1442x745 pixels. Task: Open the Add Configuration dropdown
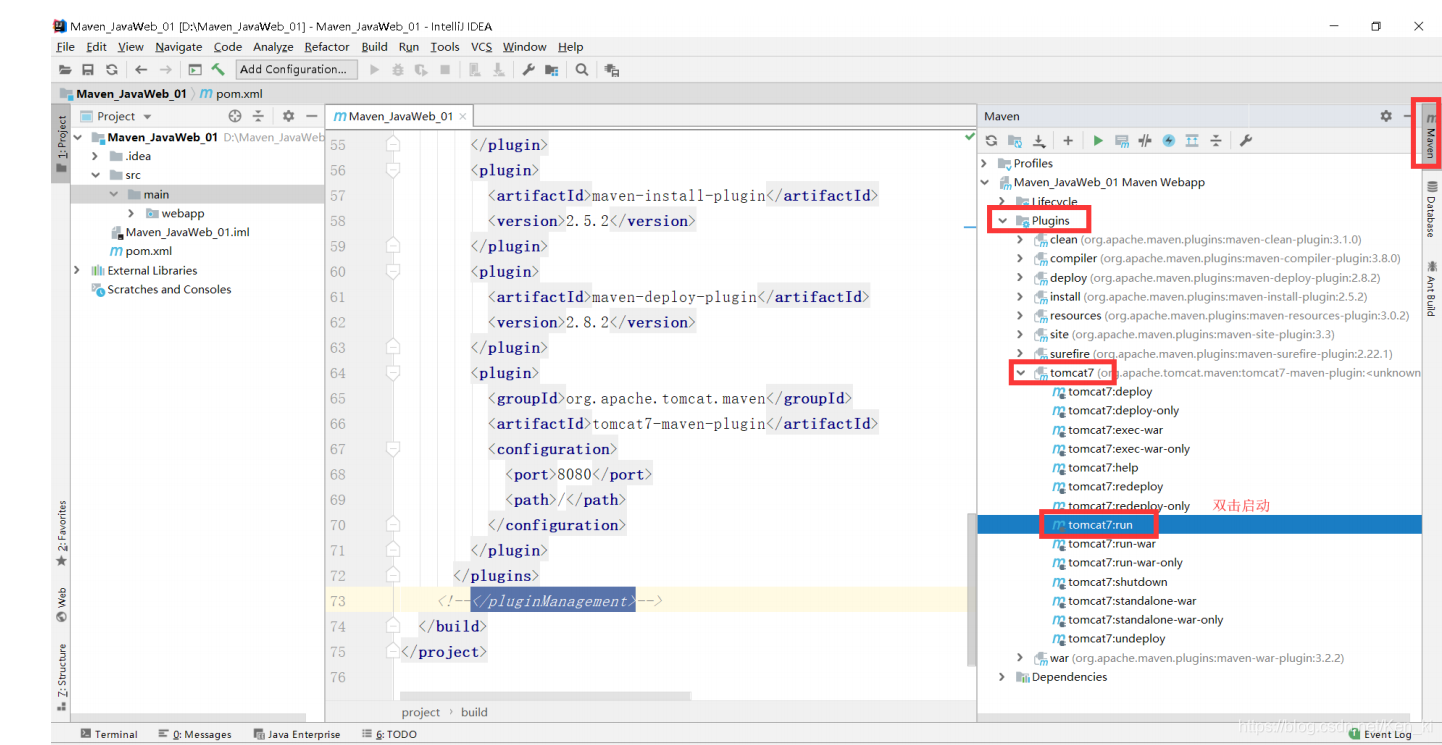297,69
